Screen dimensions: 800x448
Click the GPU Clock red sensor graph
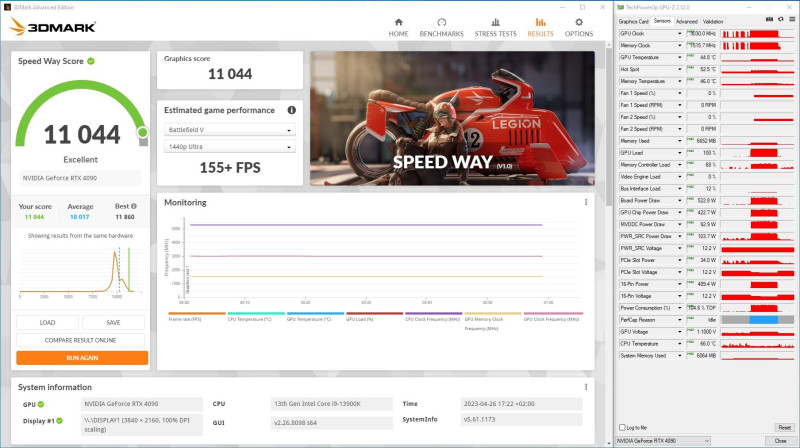click(x=757, y=34)
